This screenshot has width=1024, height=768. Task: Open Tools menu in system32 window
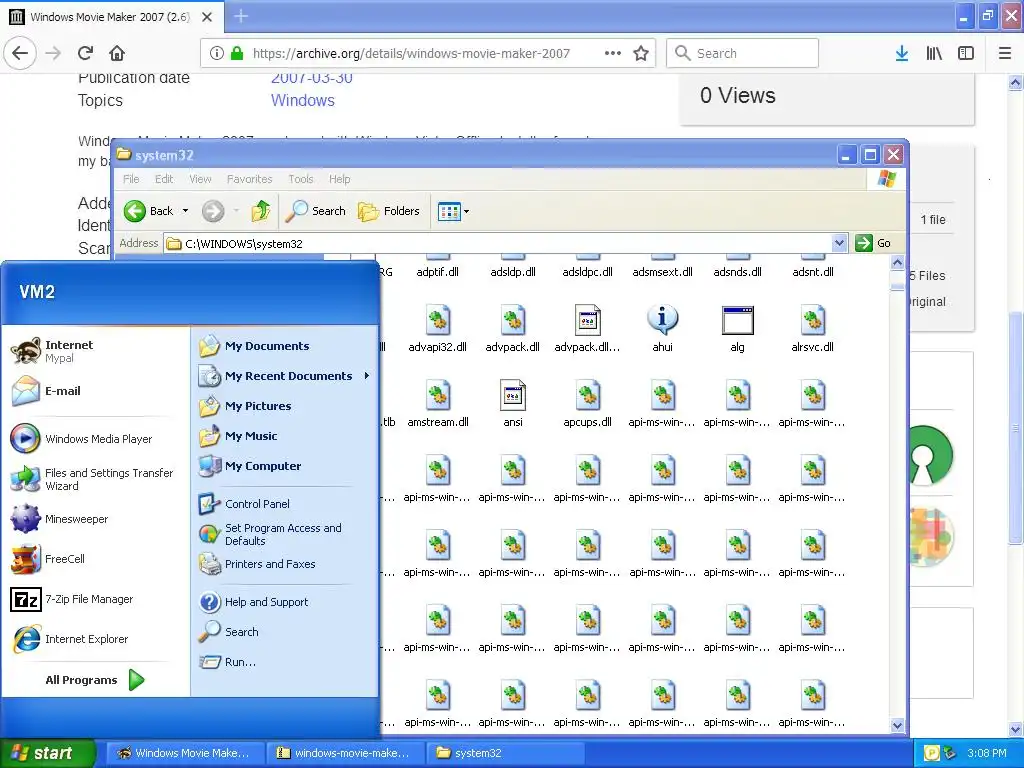[300, 179]
